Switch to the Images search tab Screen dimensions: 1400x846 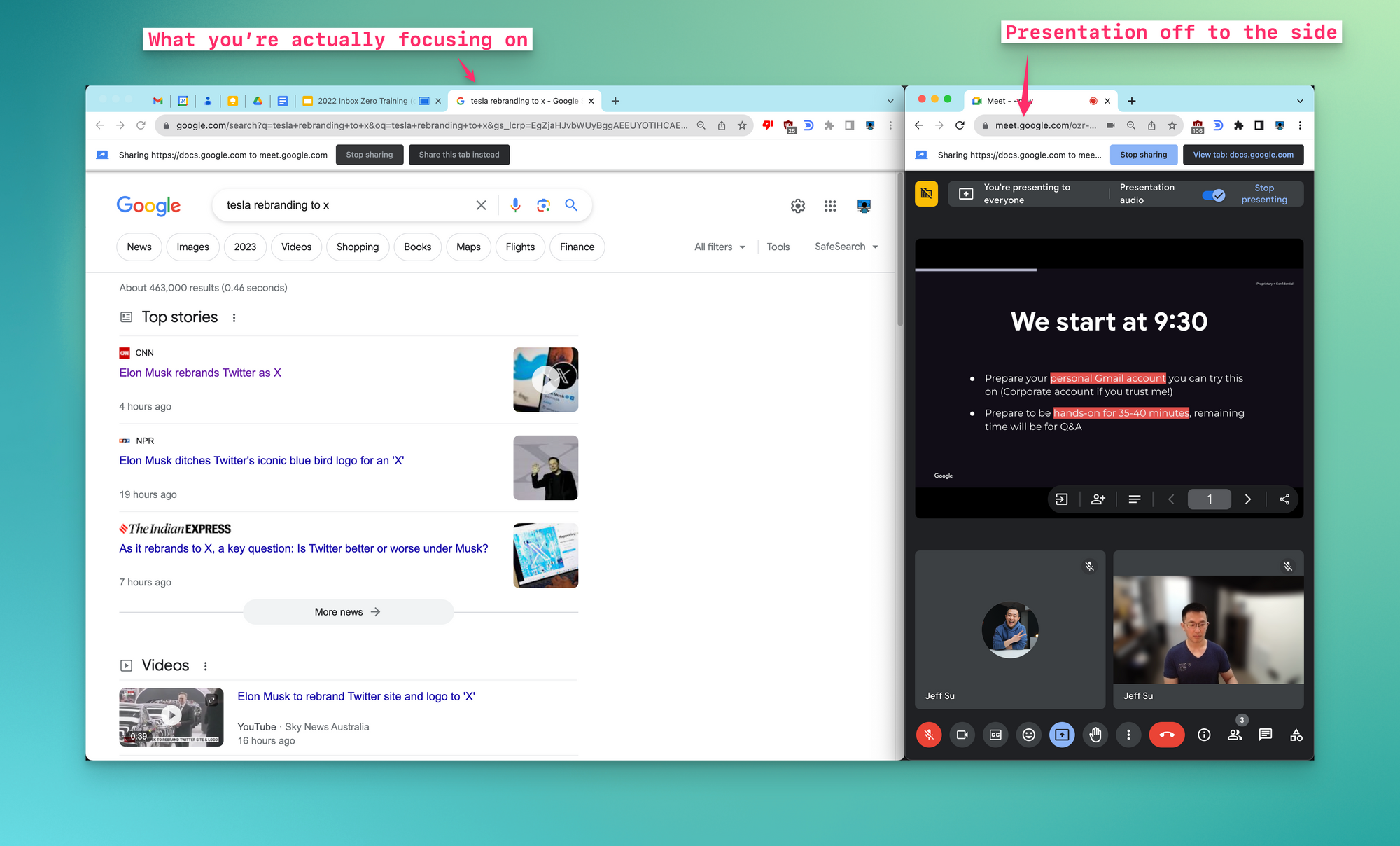click(192, 247)
